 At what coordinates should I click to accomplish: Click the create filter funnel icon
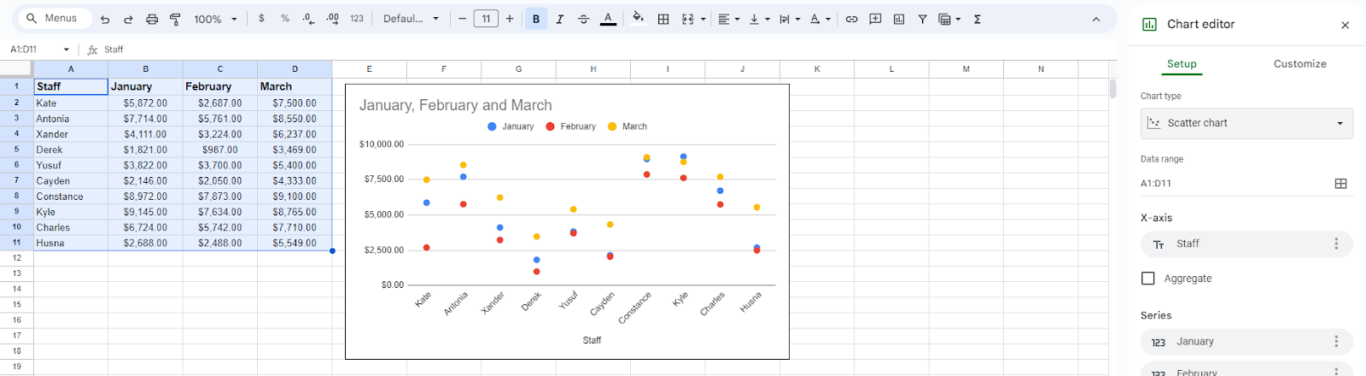tap(922, 19)
